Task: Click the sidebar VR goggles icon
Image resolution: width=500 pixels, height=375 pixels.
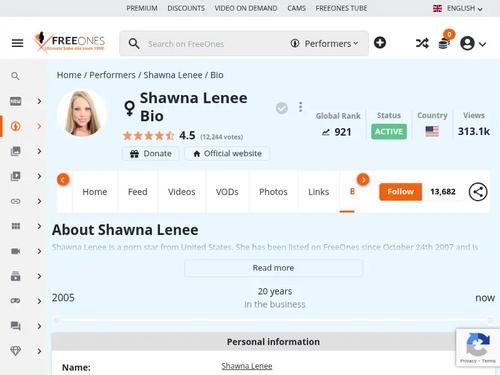Action: [x=15, y=301]
